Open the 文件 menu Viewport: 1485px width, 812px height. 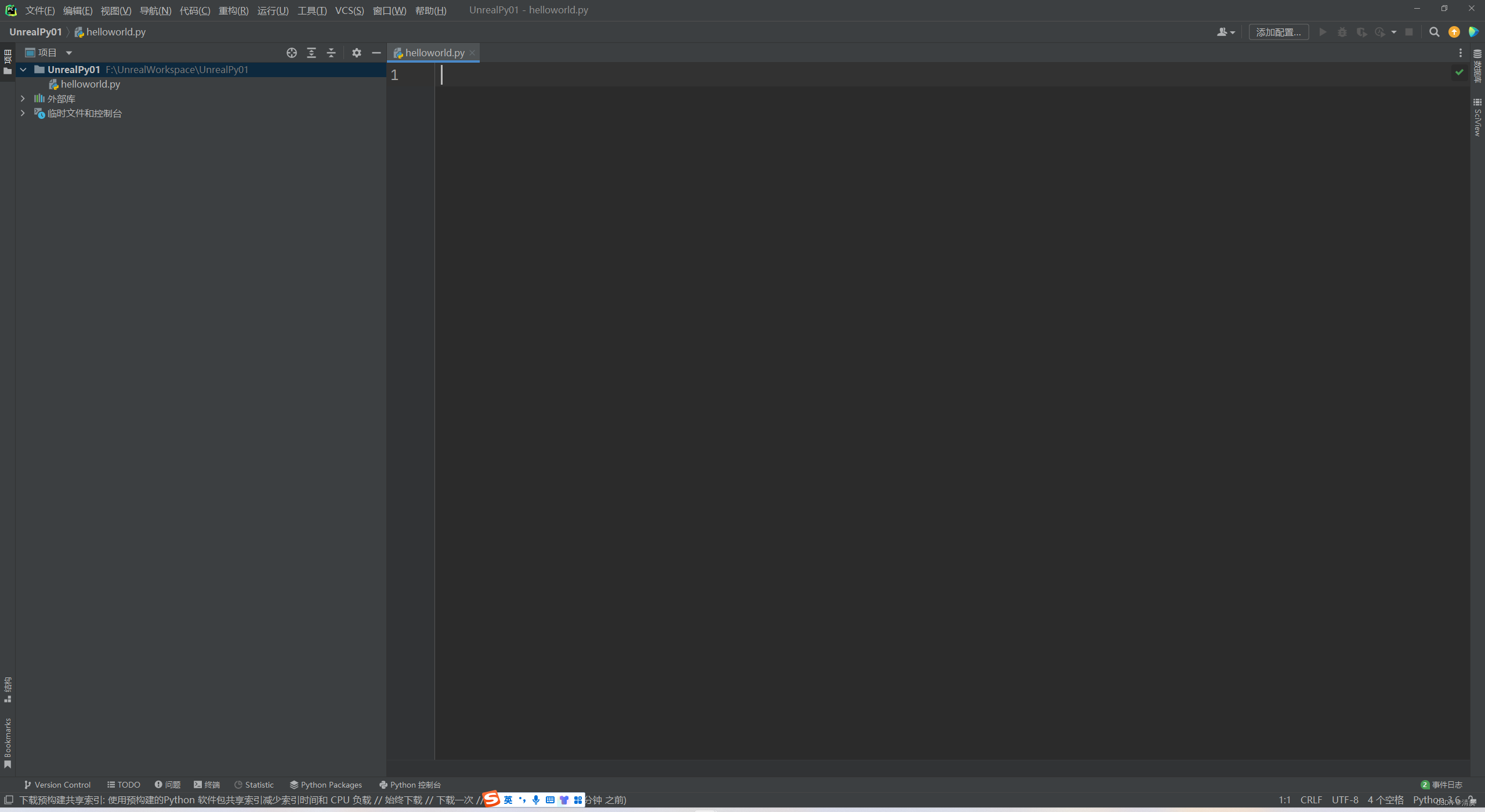point(39,10)
